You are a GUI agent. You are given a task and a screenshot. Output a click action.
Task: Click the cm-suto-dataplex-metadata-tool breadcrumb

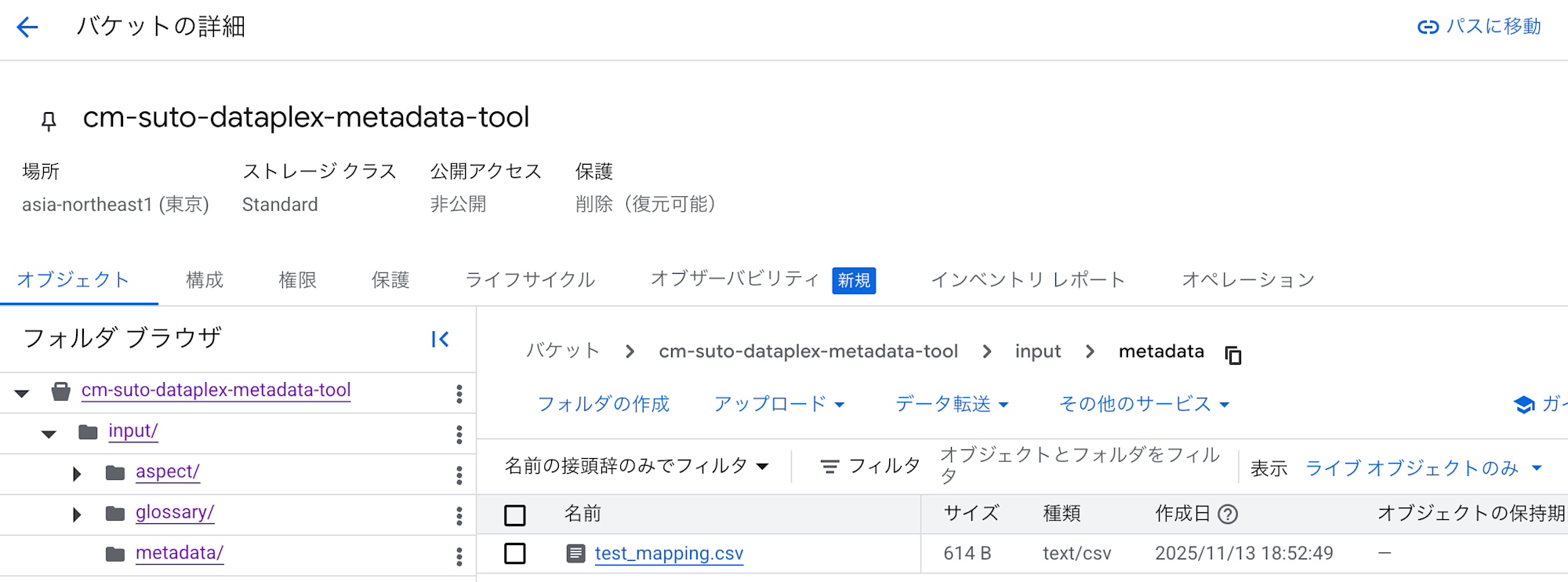(808, 351)
